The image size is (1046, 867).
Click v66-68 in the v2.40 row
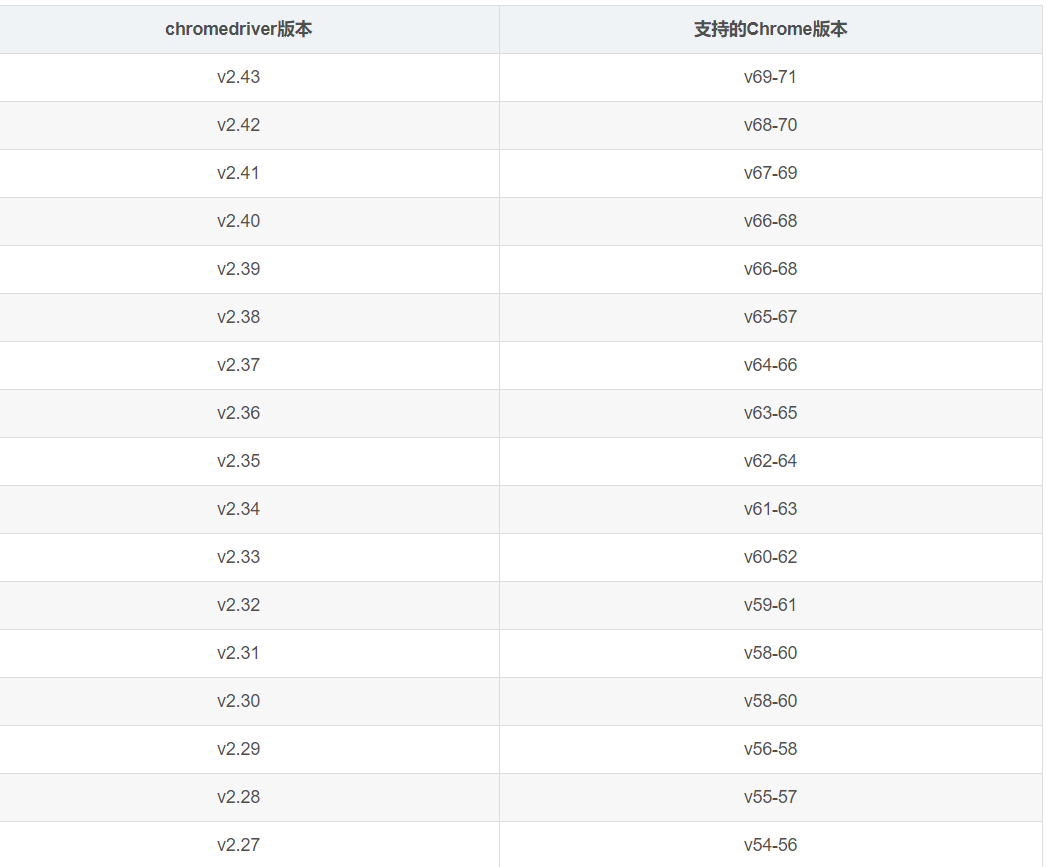[770, 221]
